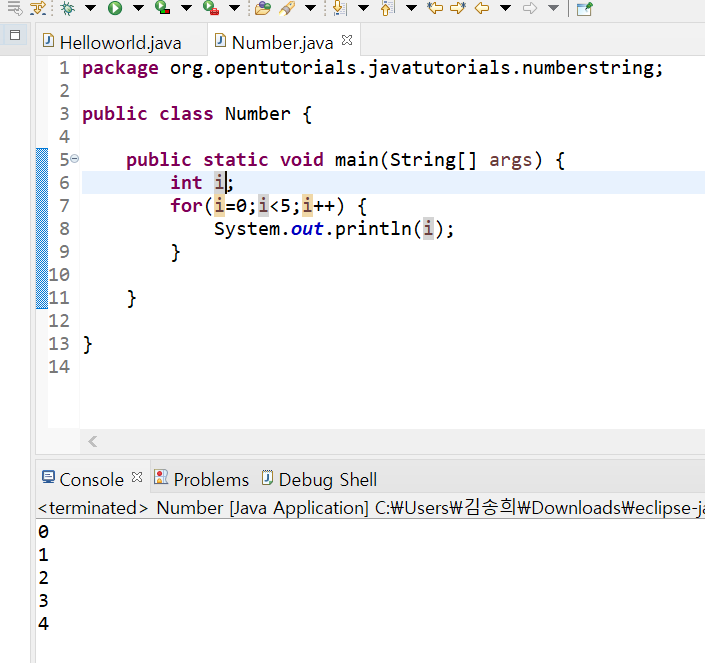Open the Forward history dropdown arrow
705x663 pixels.
(553, 8)
